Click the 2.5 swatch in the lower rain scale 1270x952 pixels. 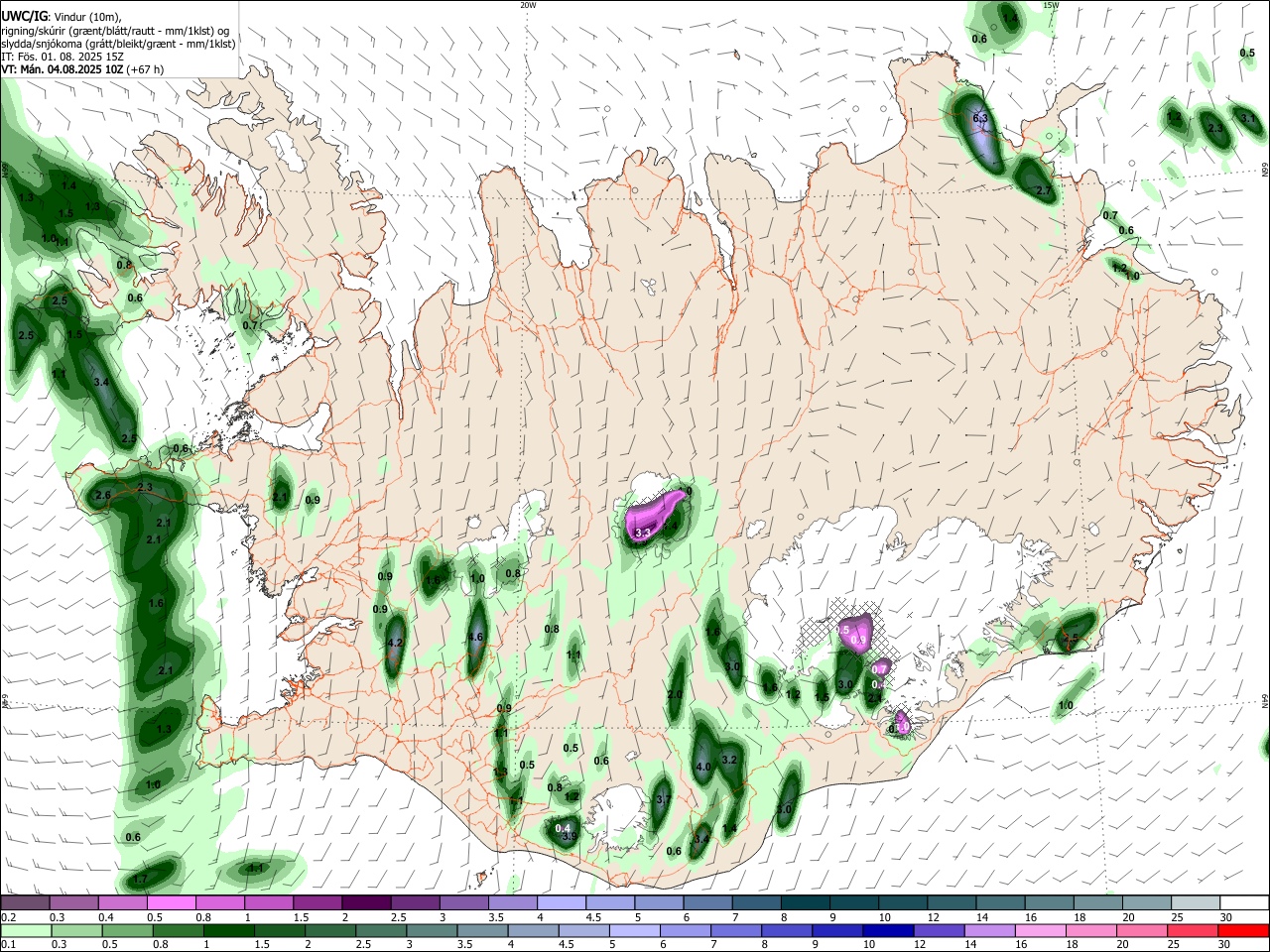tap(380, 930)
